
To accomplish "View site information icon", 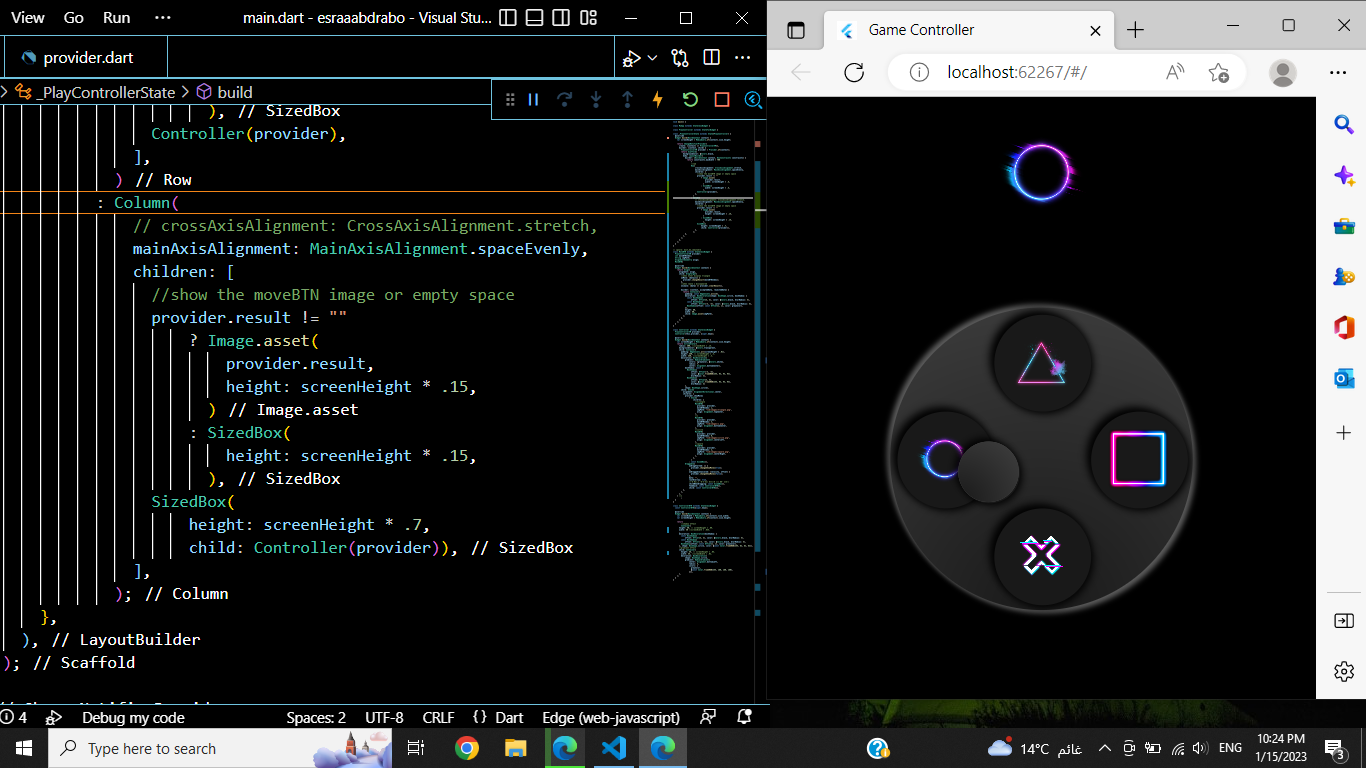I will coord(920,72).
